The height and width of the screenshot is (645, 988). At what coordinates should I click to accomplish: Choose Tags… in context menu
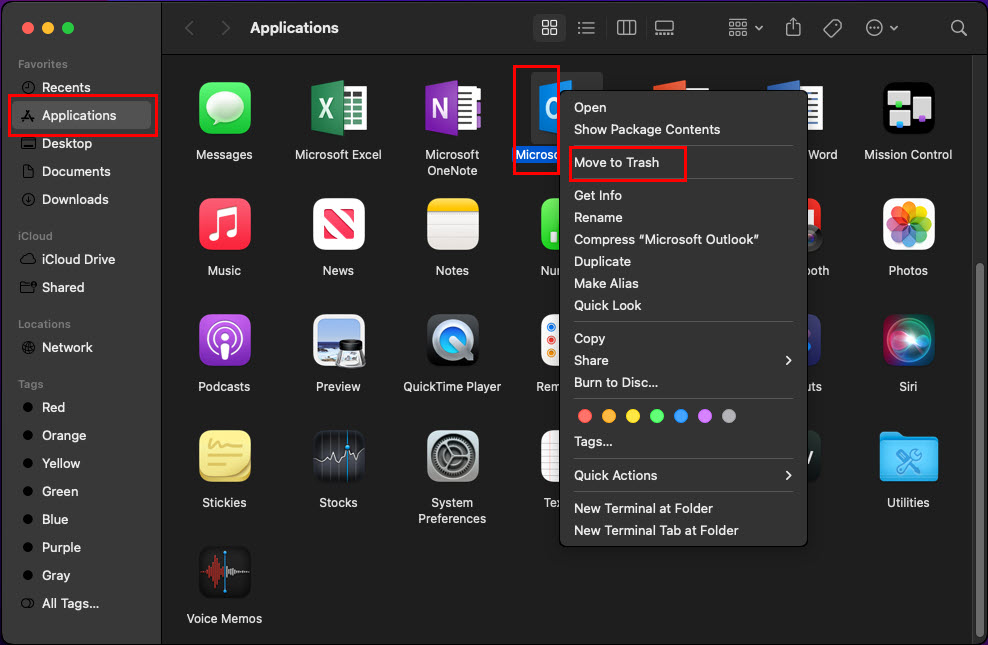coord(682,442)
